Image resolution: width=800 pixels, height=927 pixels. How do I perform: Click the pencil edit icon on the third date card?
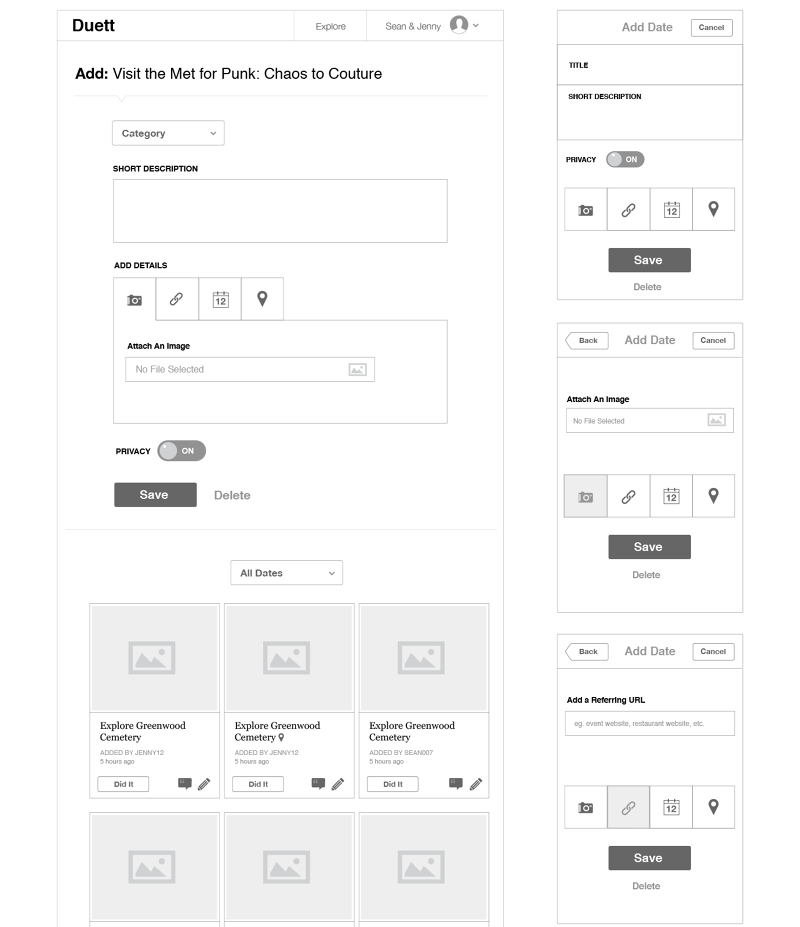point(475,784)
